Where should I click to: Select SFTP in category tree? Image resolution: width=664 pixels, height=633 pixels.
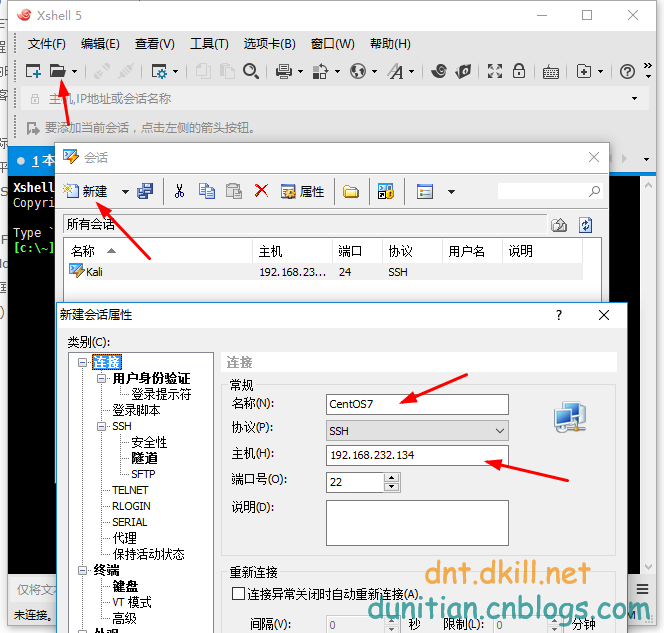click(x=143, y=474)
